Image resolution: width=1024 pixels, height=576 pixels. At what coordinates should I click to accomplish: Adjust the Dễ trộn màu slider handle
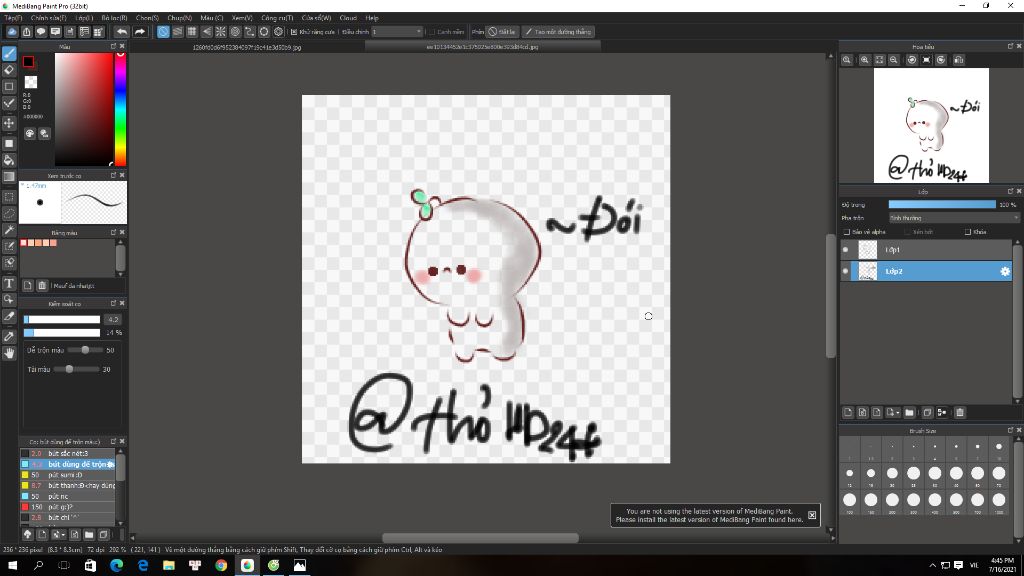tap(85, 350)
